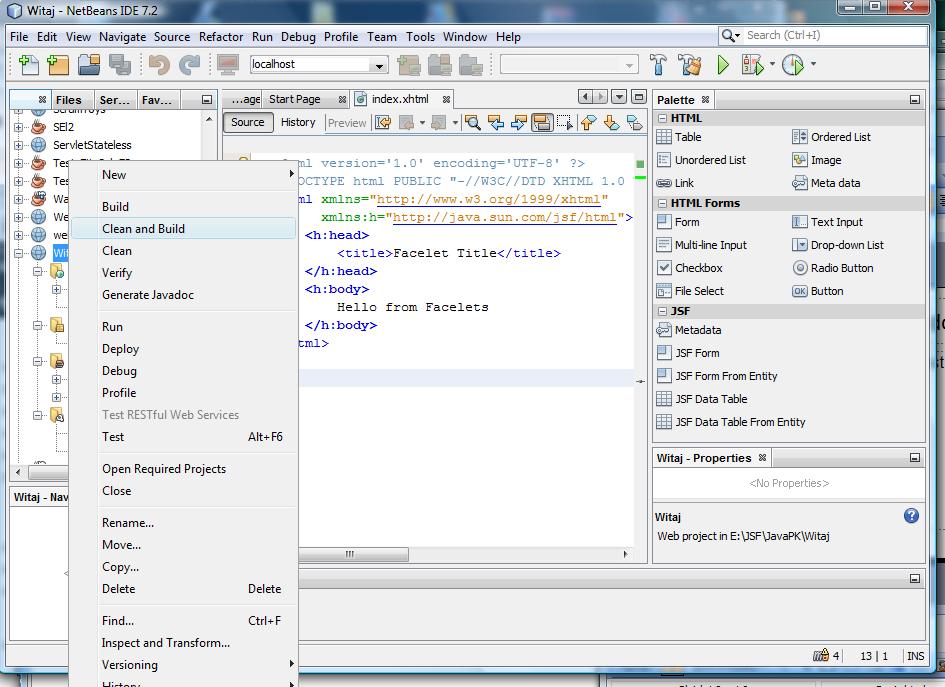Select the File Select palette item
Screen dimensions: 945x687
coord(689,291)
